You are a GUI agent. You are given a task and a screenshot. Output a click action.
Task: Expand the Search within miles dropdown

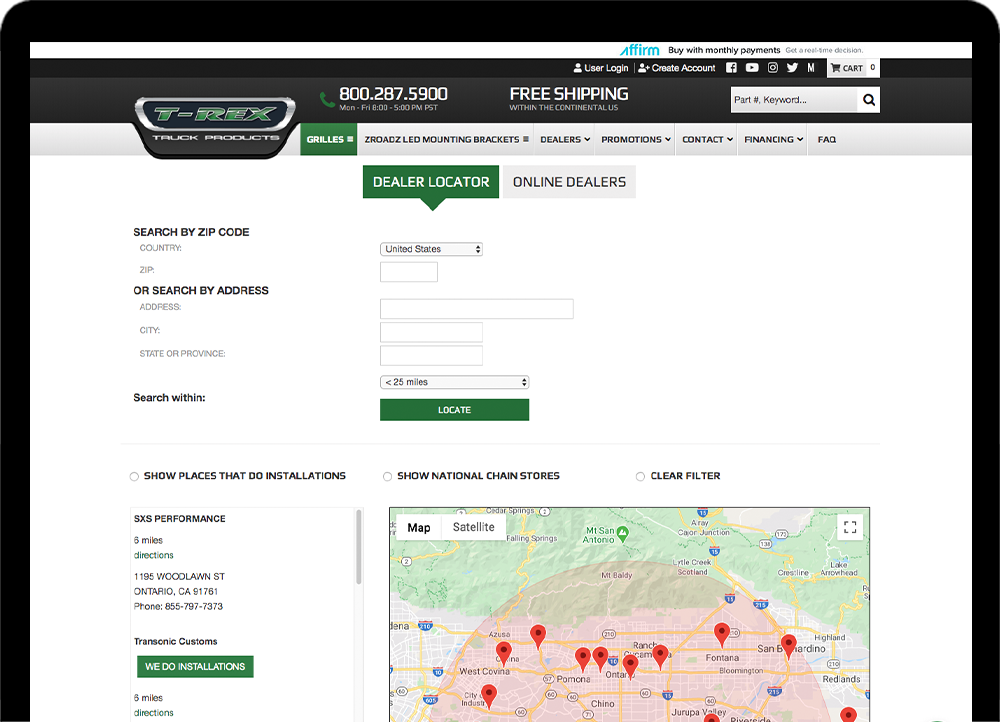click(x=454, y=382)
